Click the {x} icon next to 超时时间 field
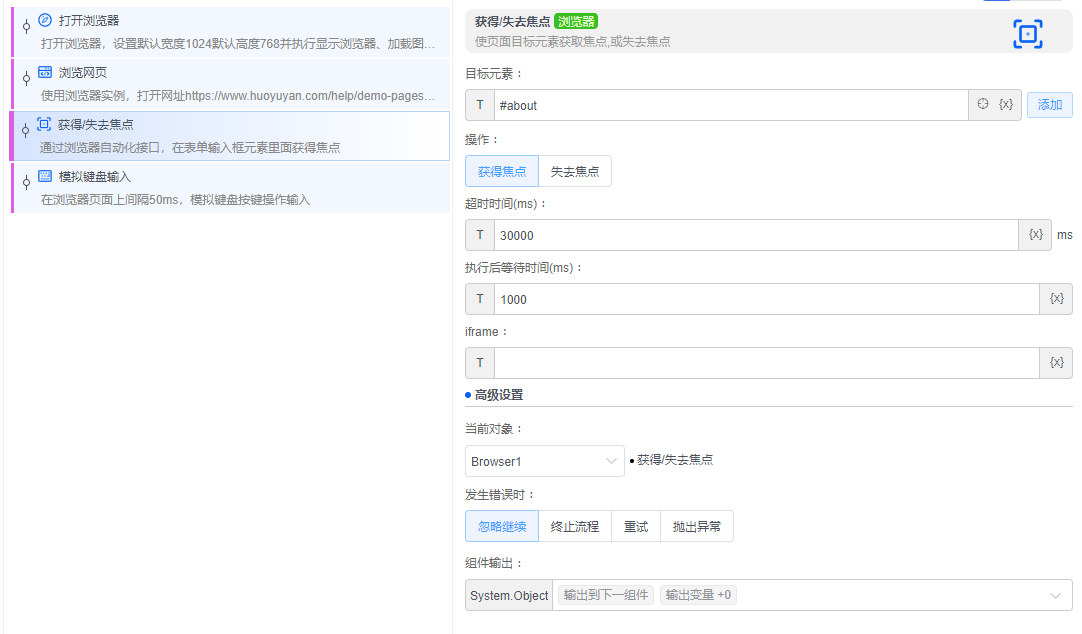1082x634 pixels. (x=1035, y=234)
